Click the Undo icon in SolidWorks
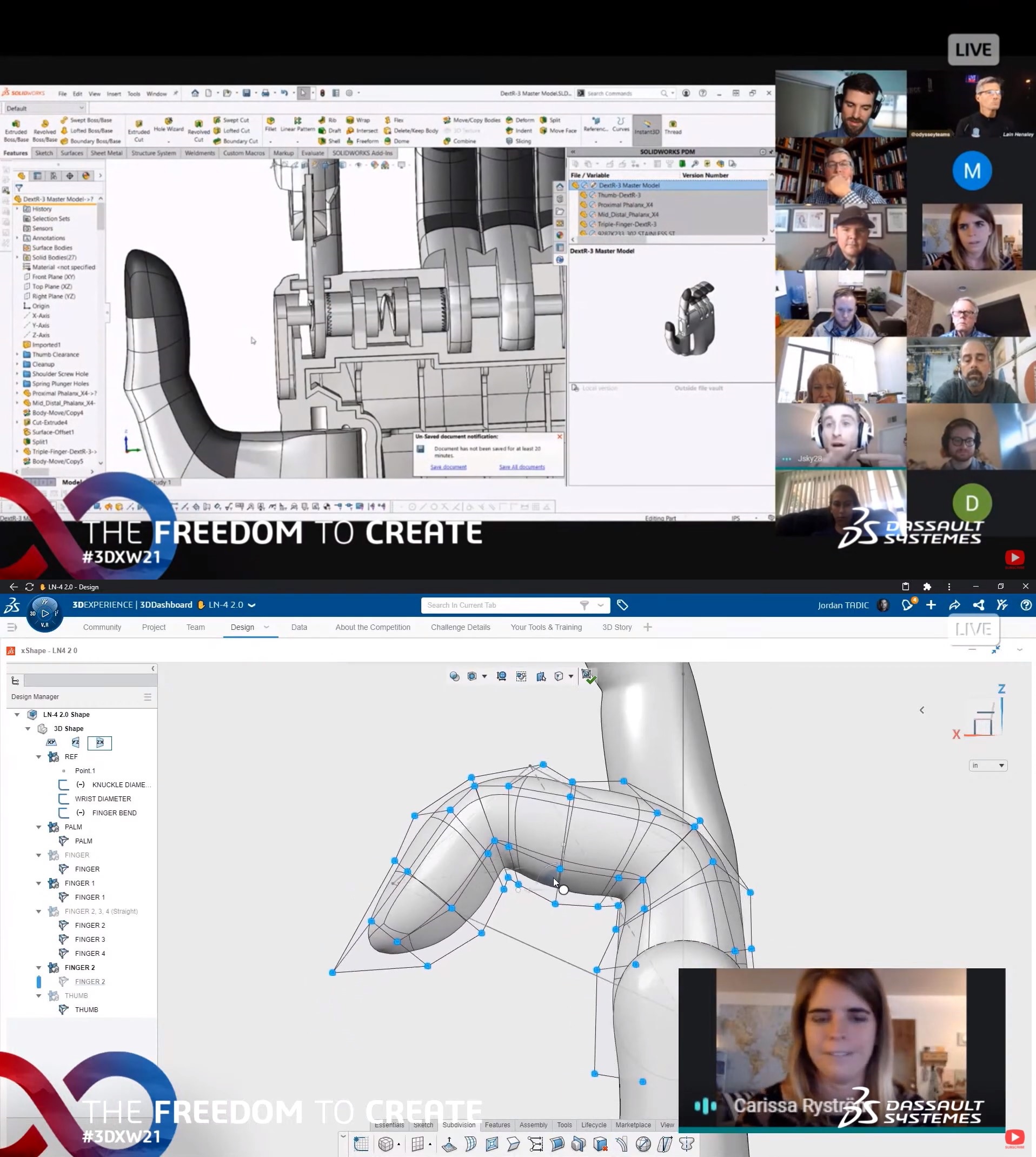 tap(283, 93)
